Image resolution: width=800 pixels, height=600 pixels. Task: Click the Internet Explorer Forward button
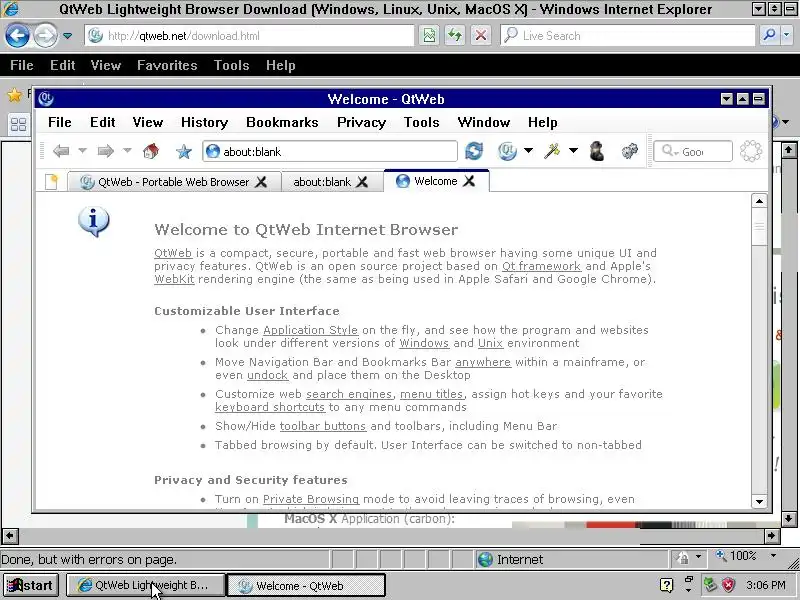point(46,36)
